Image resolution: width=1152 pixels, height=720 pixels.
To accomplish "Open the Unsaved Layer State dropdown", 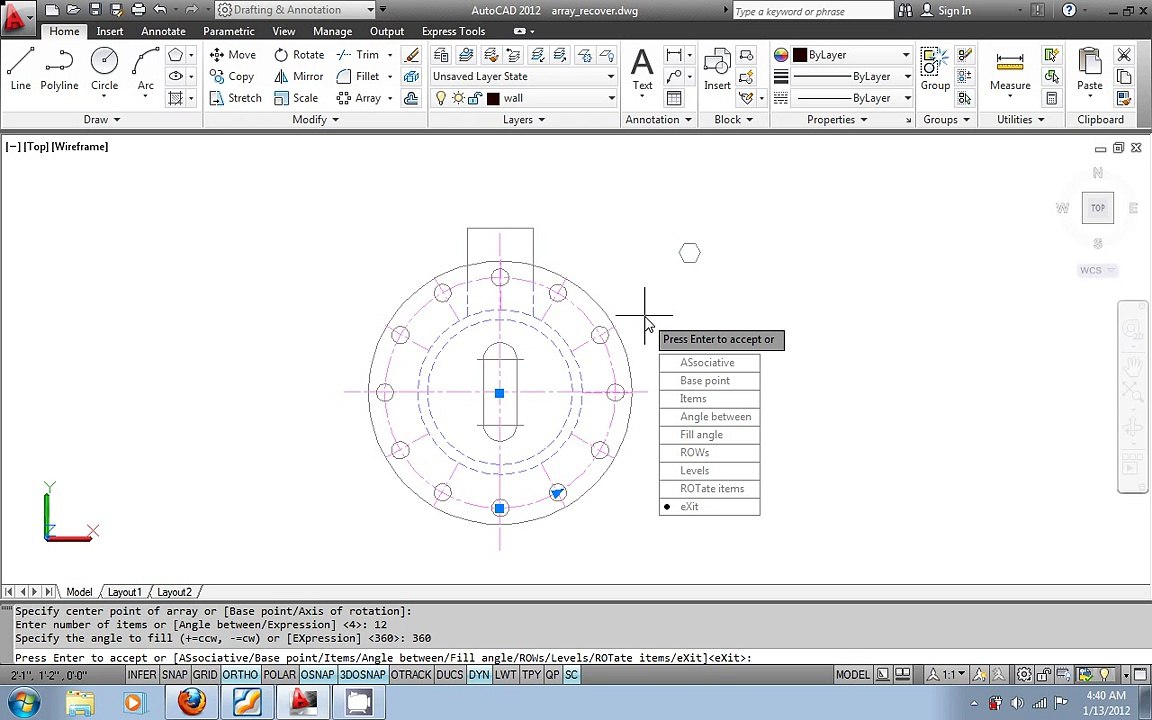I will (x=523, y=76).
